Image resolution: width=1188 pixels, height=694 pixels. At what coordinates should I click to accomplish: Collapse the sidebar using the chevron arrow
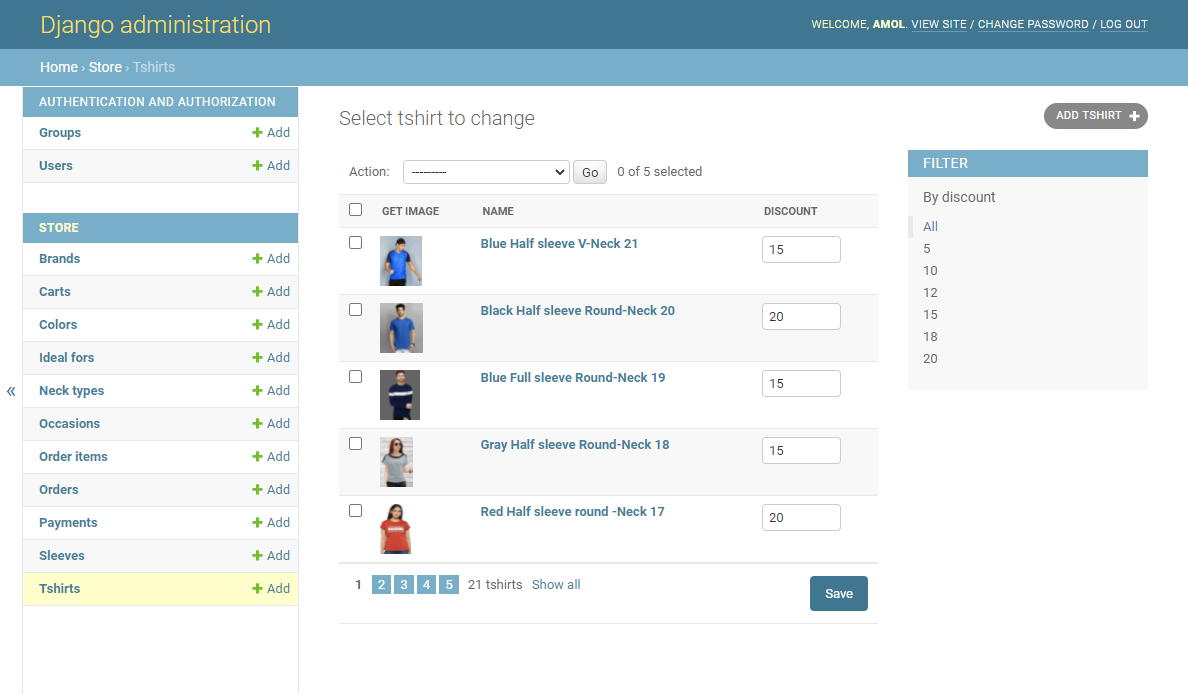[11, 391]
